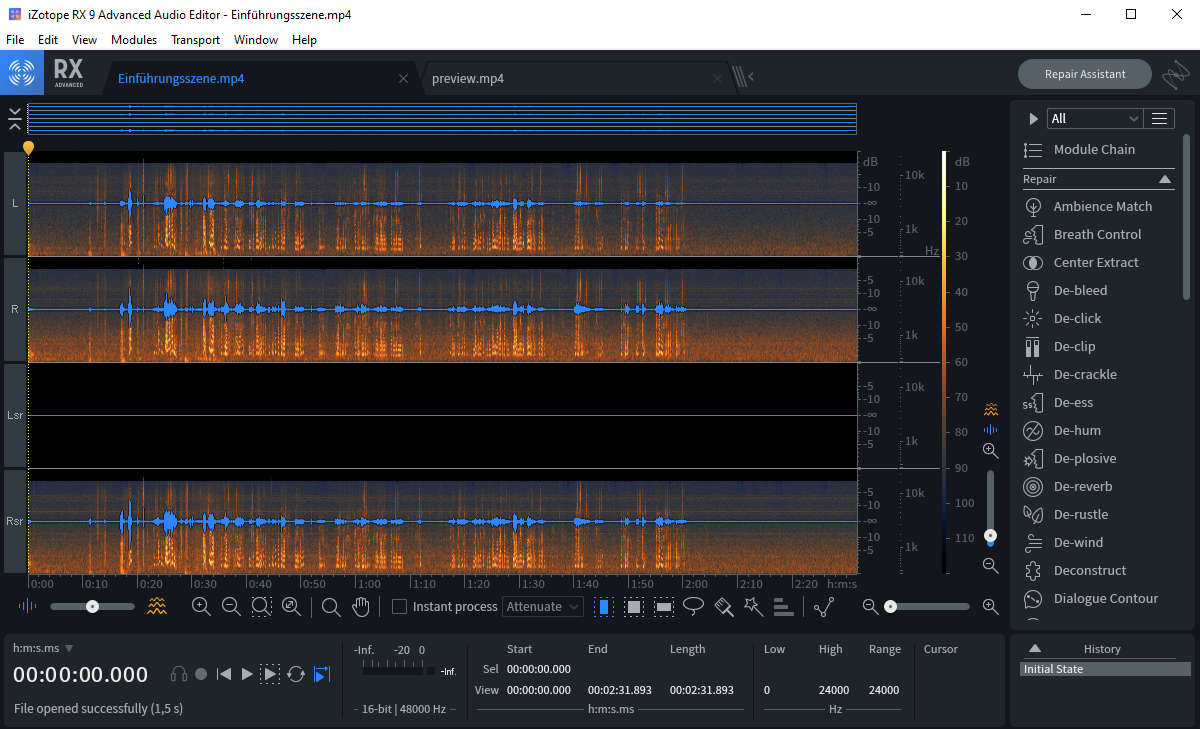Open the Modules menu
This screenshot has height=729, width=1200.
pos(133,39)
